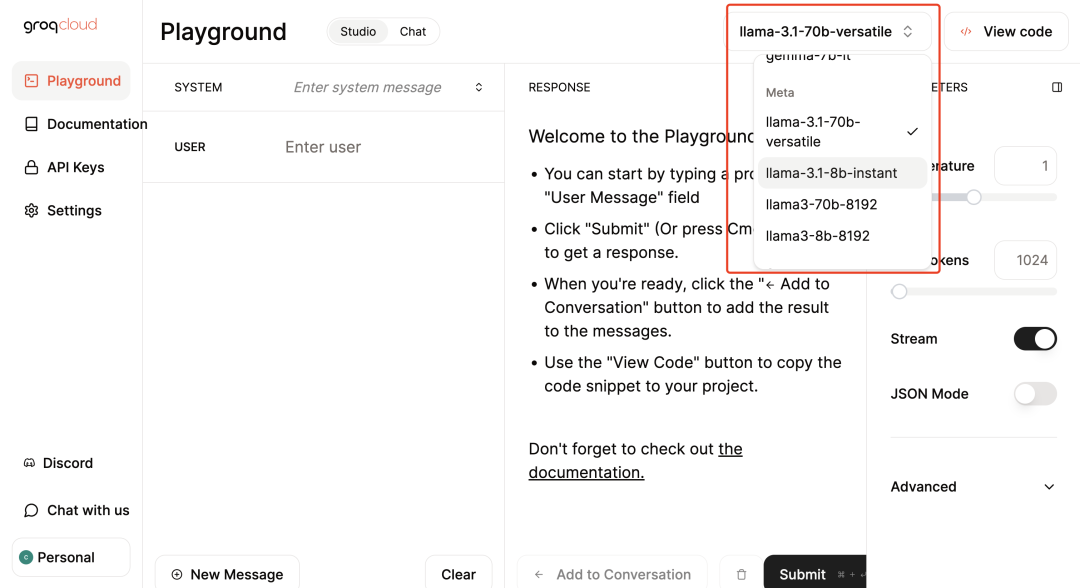
Task: Disable the Stream toggle
Action: [1035, 339]
